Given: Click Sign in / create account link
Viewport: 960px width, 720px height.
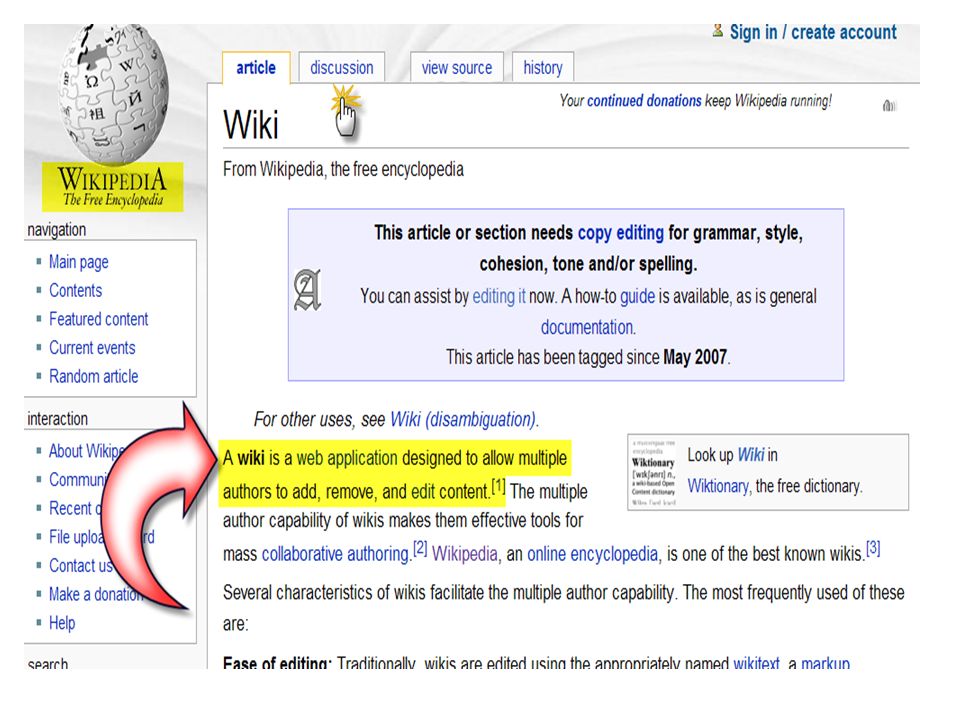Looking at the screenshot, I should coord(813,32).
